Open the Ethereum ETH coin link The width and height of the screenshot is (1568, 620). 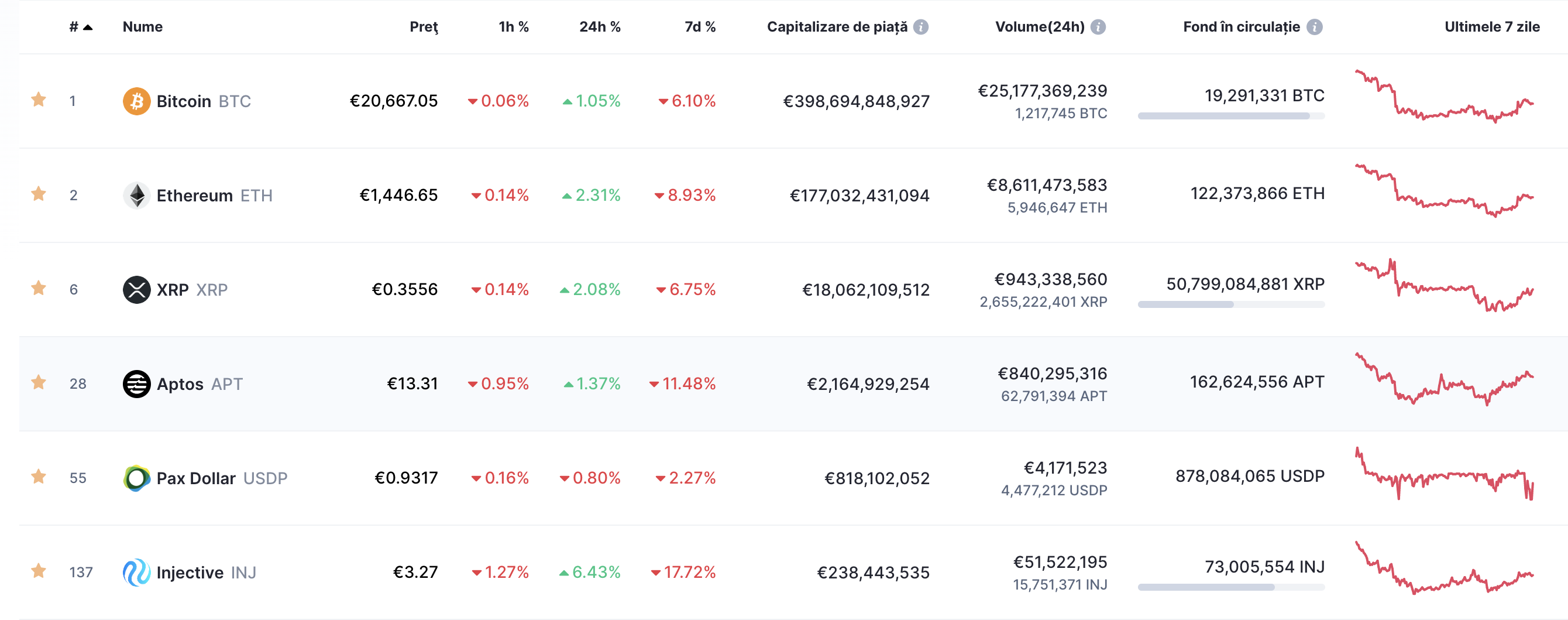[x=214, y=196]
